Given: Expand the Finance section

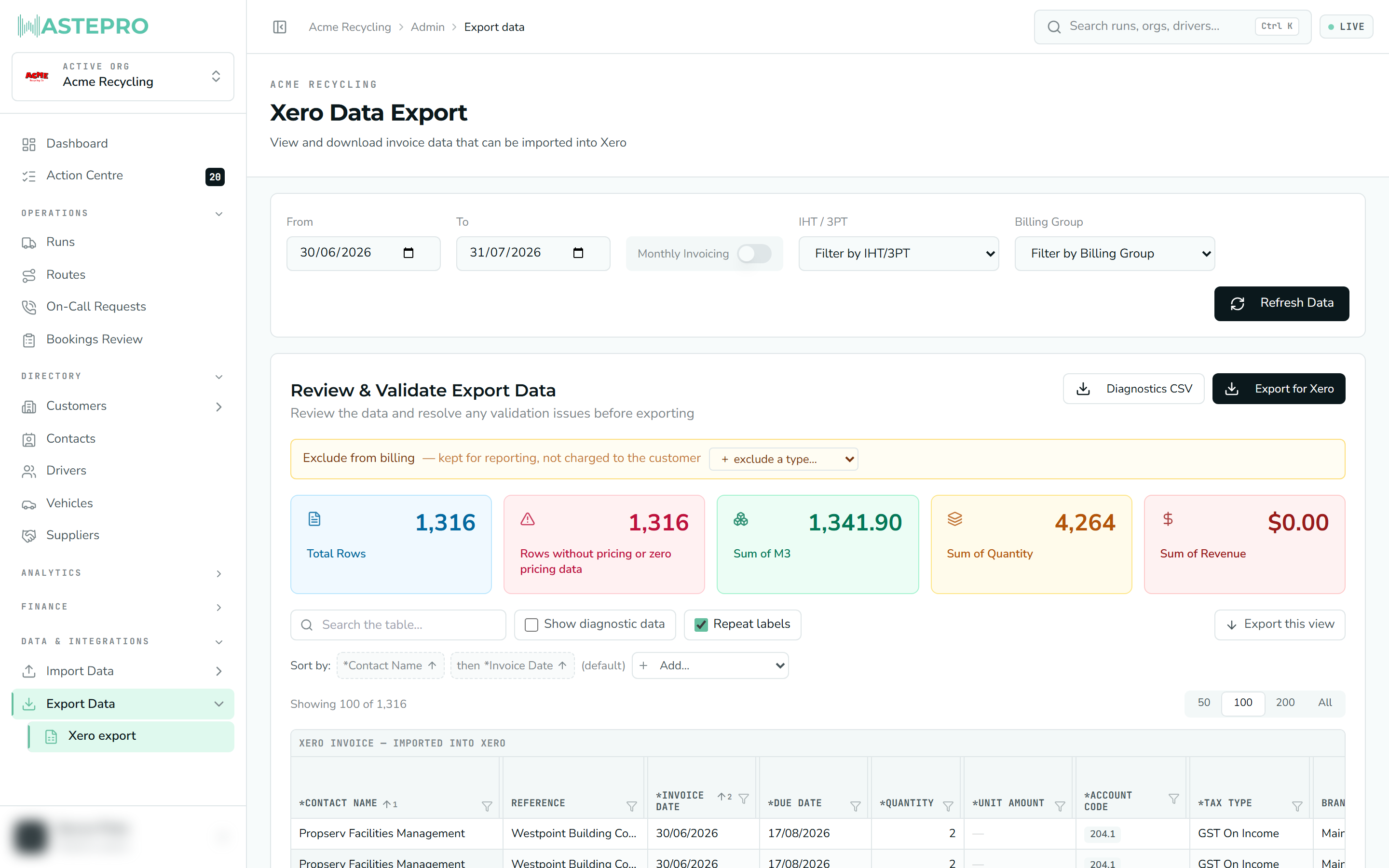Looking at the screenshot, I should (x=218, y=608).
